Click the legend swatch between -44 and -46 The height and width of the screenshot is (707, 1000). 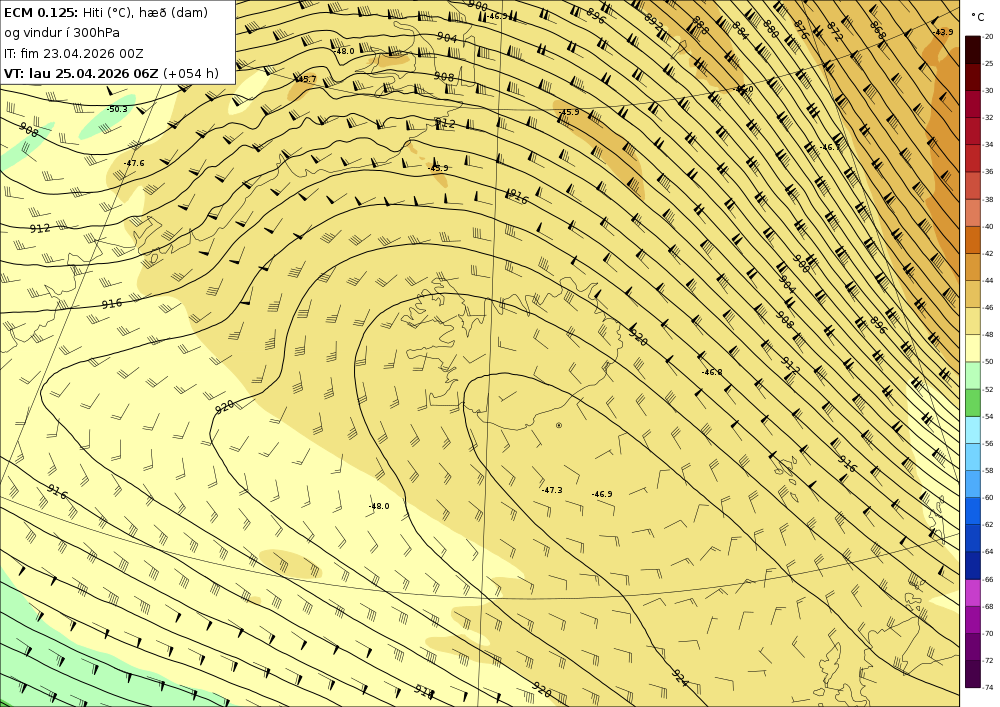click(x=973, y=294)
